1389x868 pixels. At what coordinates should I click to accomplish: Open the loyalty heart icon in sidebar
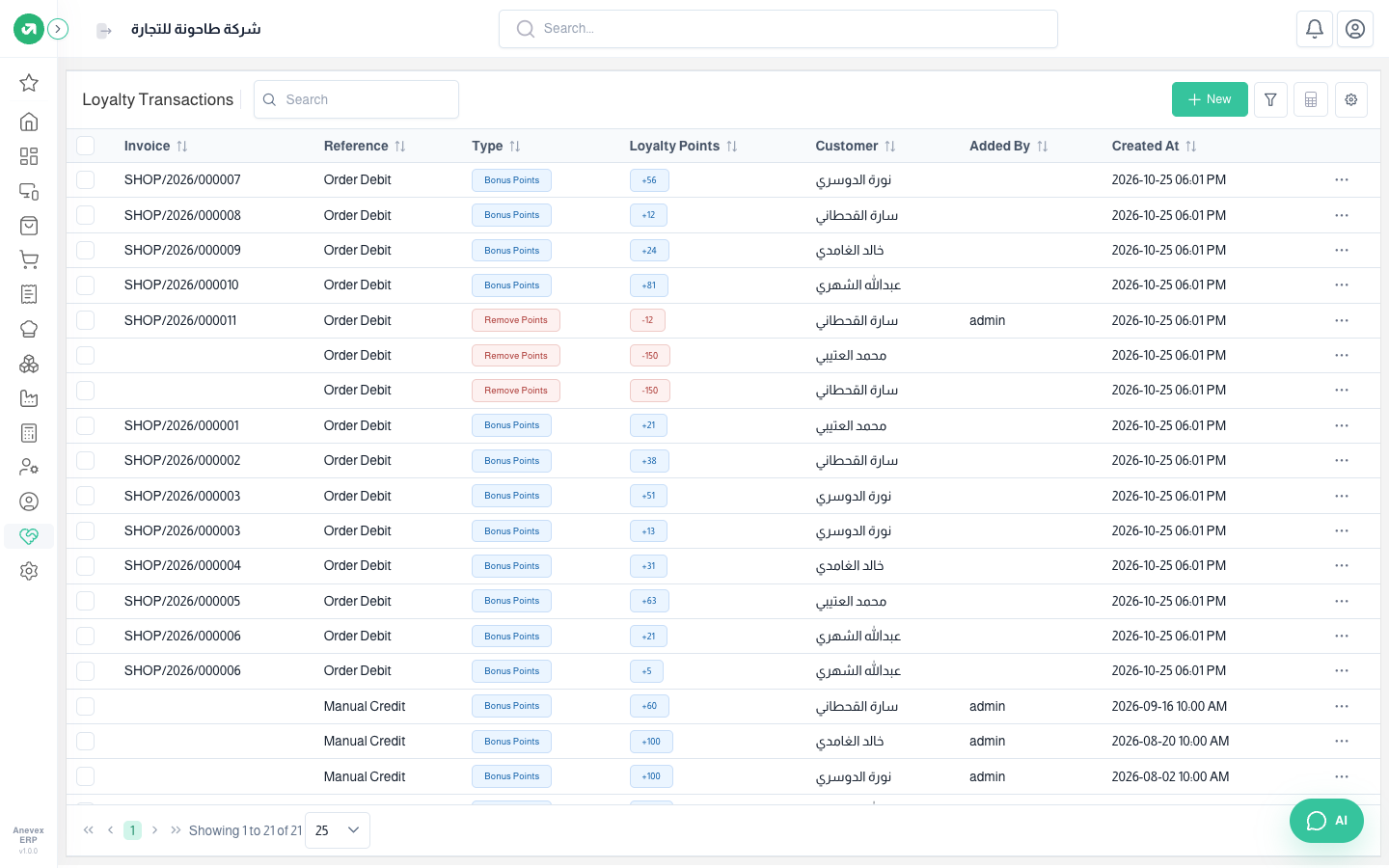tap(29, 536)
